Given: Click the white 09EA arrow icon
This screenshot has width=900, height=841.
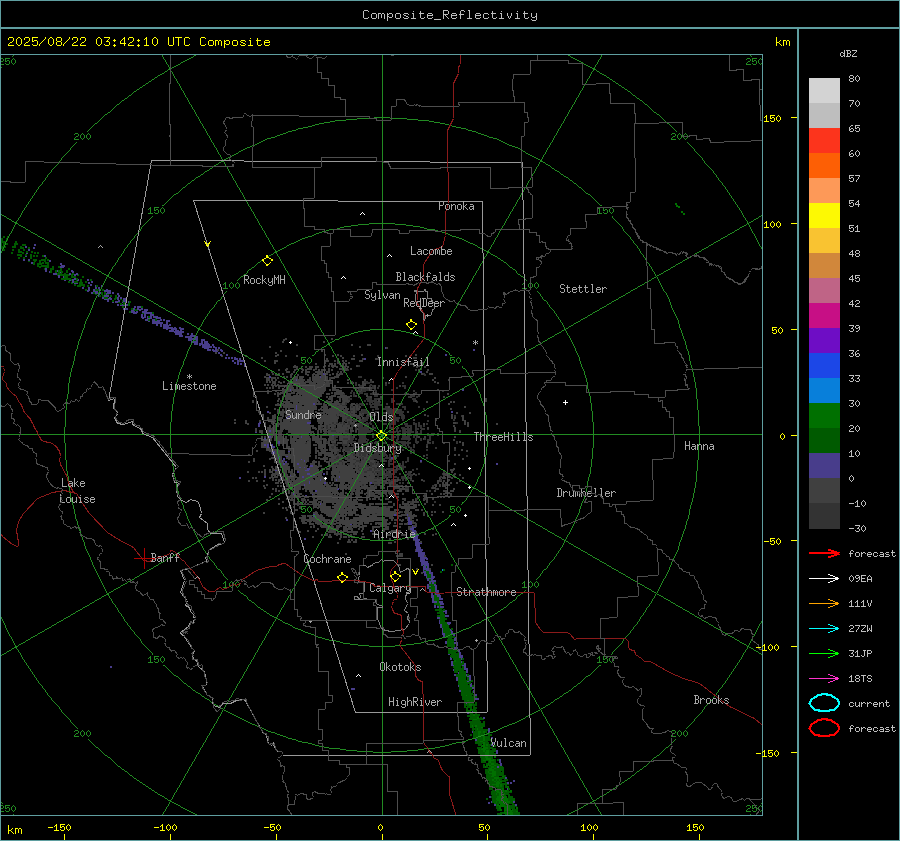Looking at the screenshot, I should pyautogui.click(x=824, y=578).
